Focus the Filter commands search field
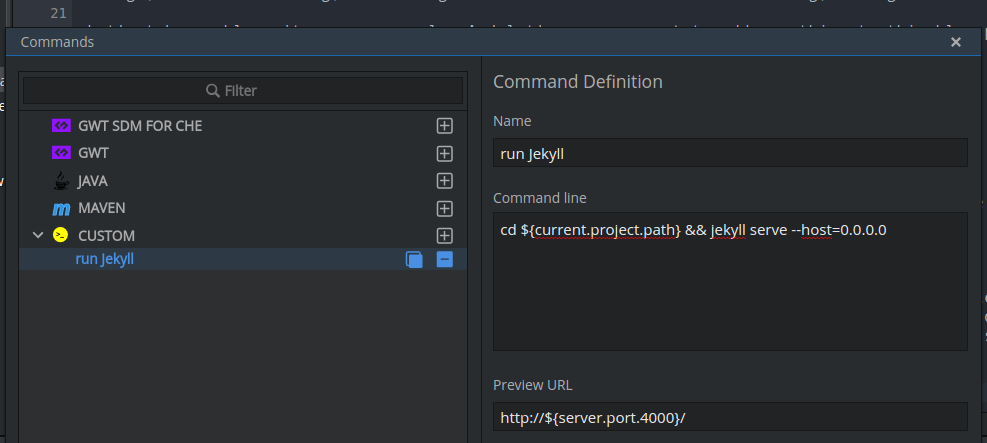The image size is (987, 443). click(243, 91)
